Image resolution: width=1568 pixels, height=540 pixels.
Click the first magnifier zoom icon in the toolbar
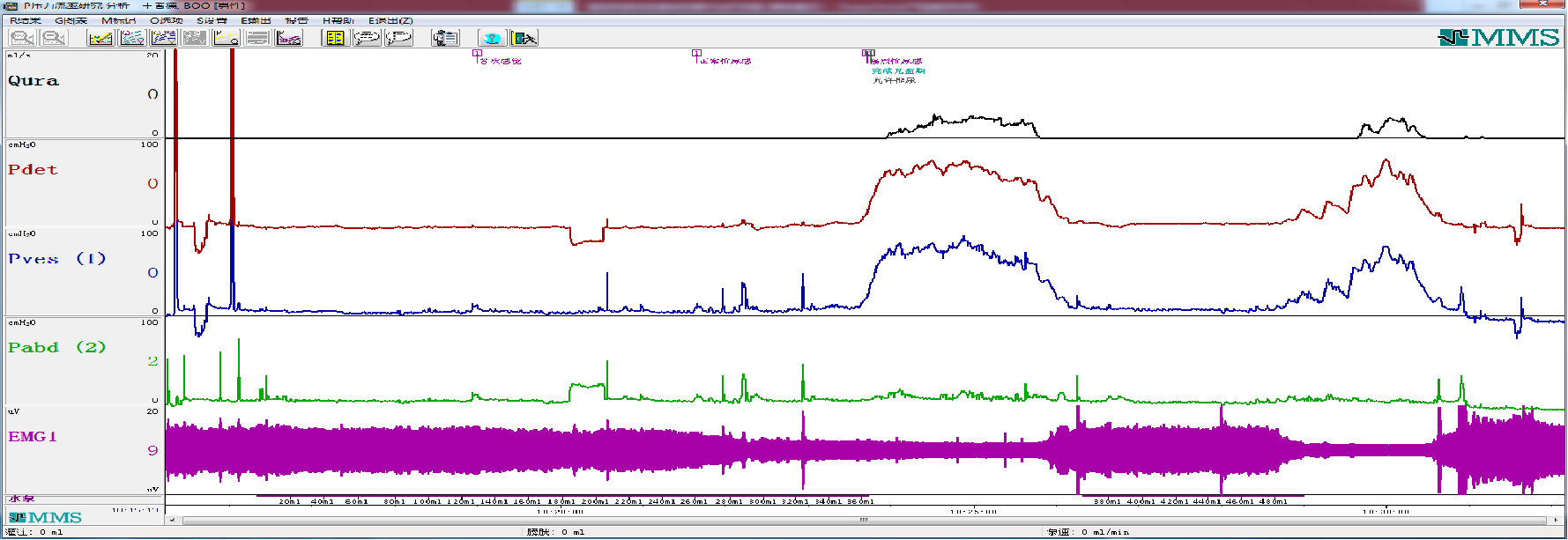point(22,38)
